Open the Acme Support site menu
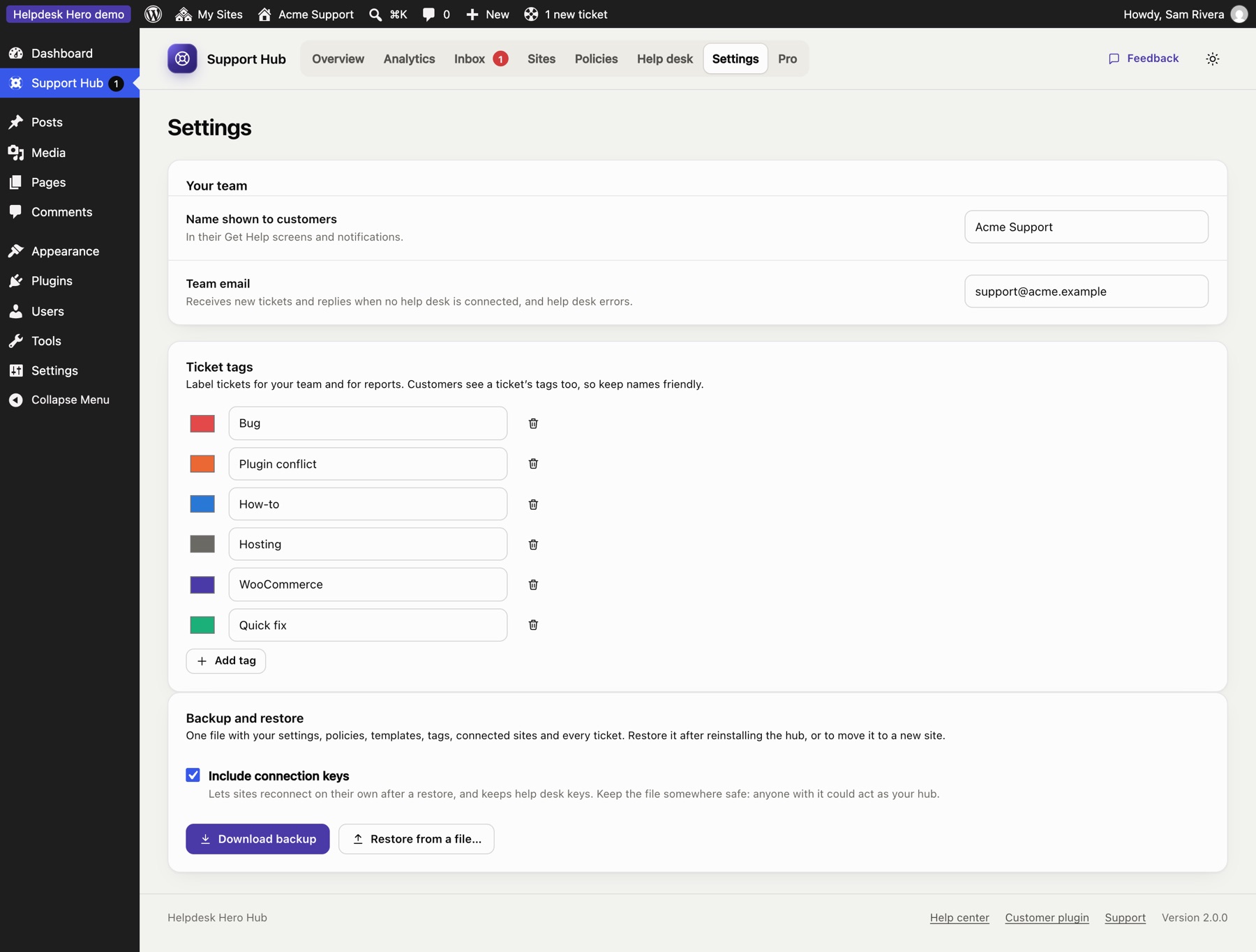 pos(306,14)
